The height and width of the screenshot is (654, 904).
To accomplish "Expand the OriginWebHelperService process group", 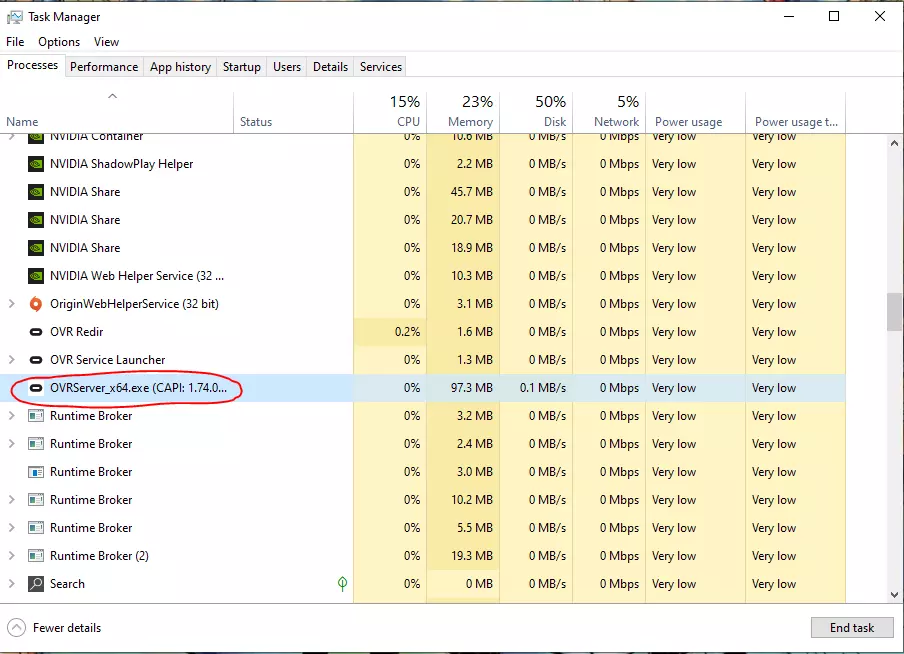I will 12,303.
